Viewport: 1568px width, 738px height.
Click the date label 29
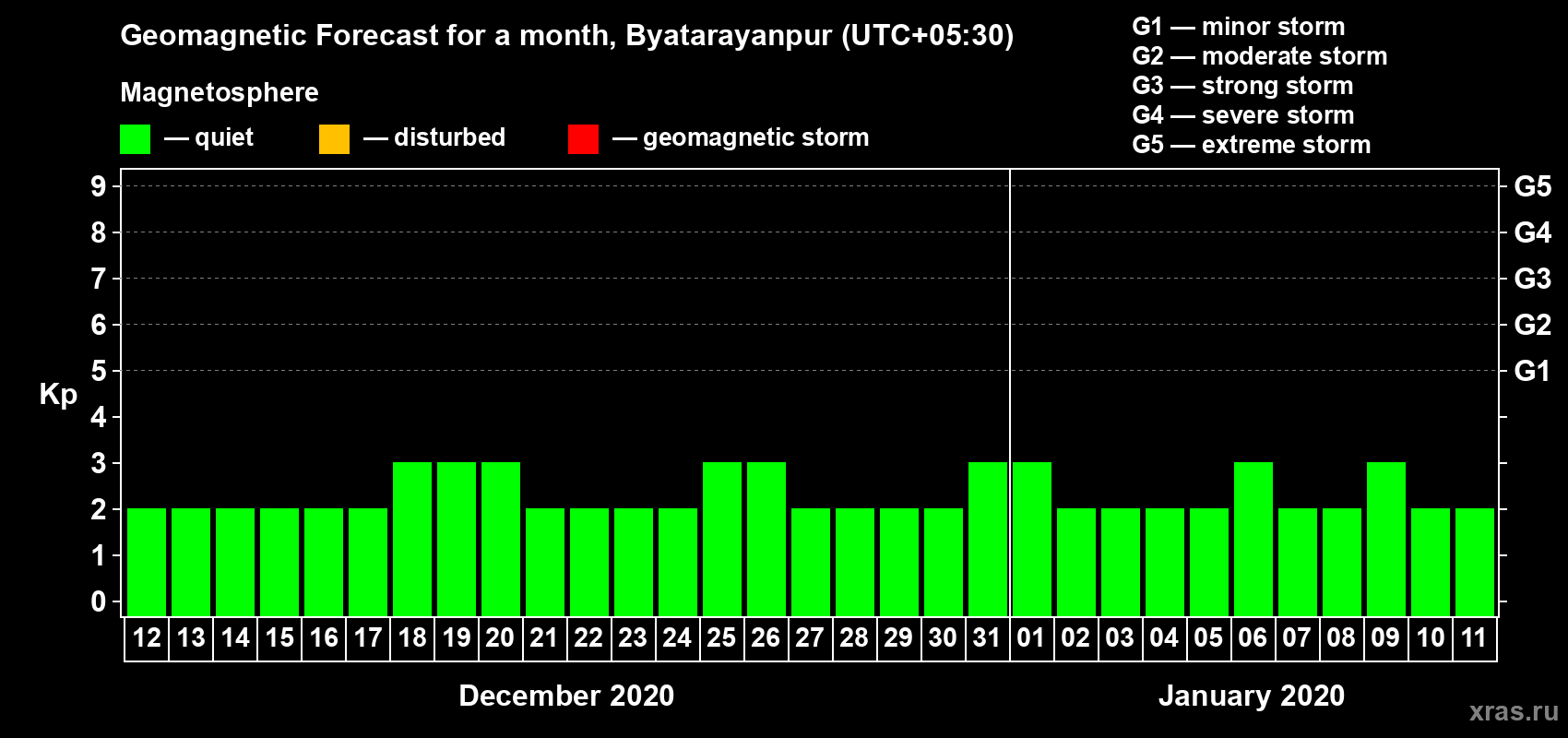pos(898,637)
